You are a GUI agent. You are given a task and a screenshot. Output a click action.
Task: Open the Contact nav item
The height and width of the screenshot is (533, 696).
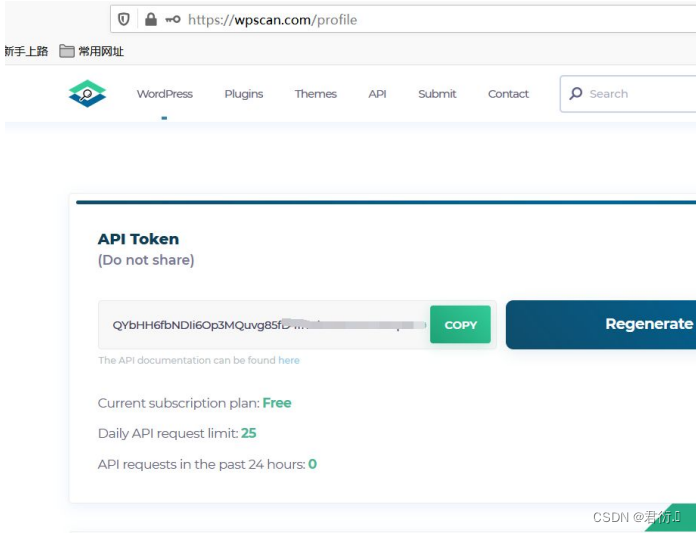(x=508, y=94)
